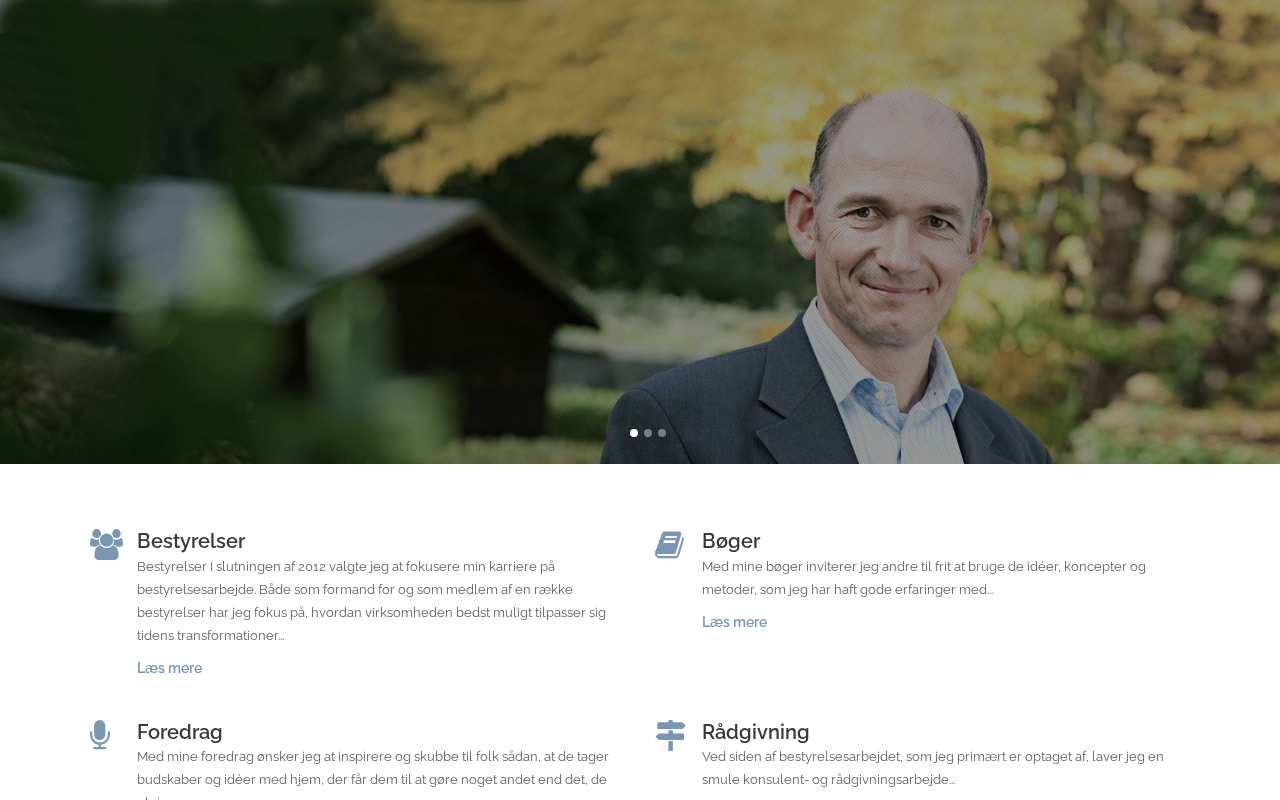Open the Bestyrelser heading
The height and width of the screenshot is (800, 1280).
191,541
